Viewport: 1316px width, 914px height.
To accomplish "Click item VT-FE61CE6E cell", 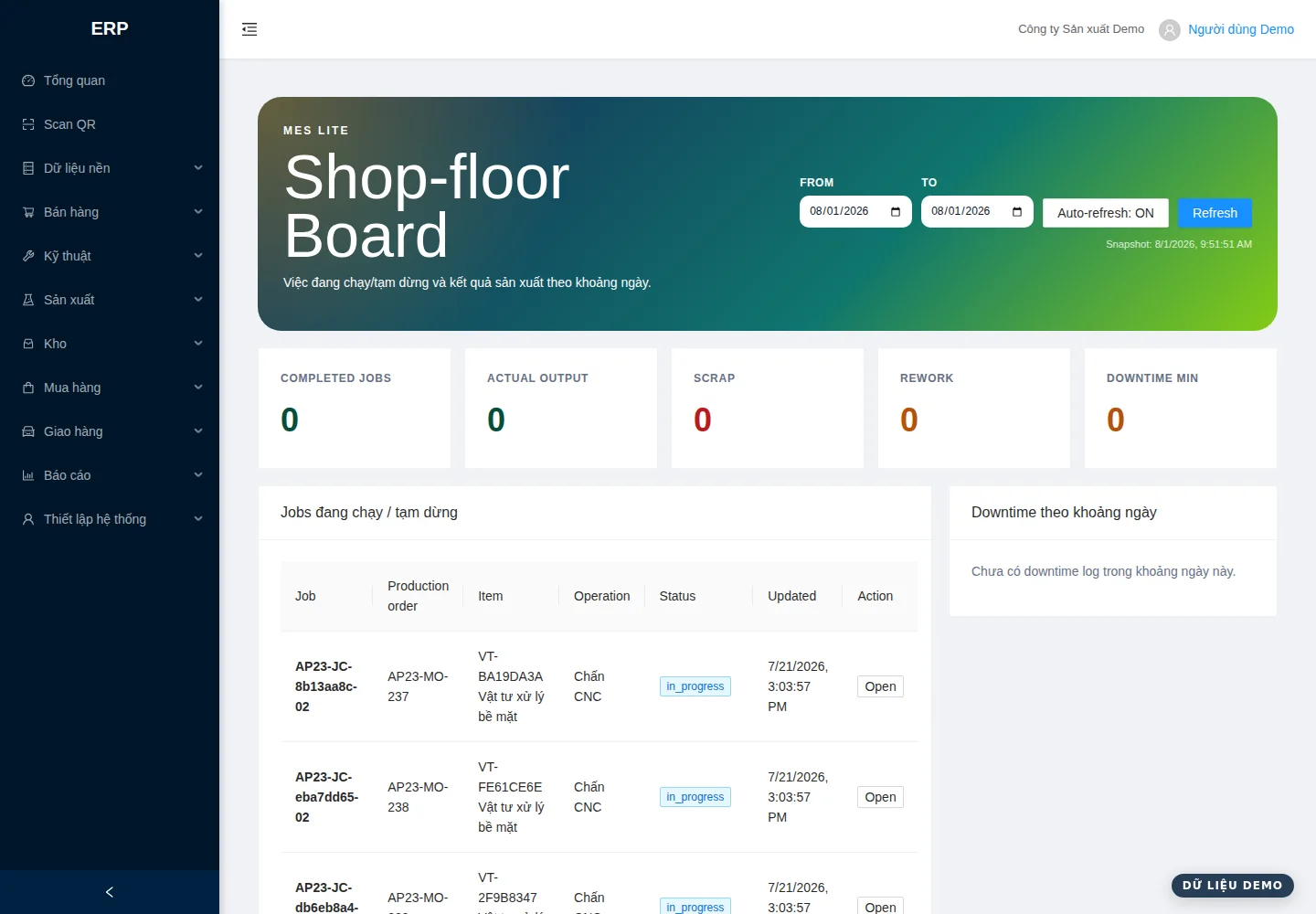I will point(511,797).
